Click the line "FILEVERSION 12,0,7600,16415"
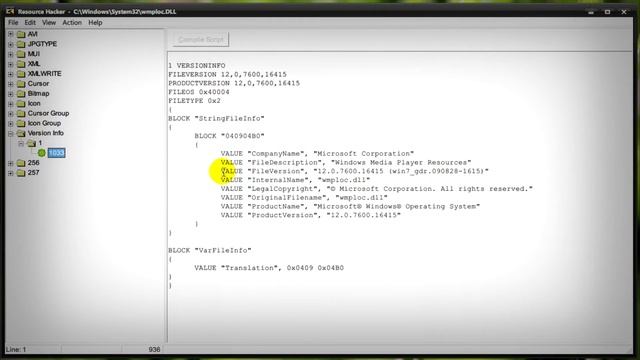The height and width of the screenshot is (360, 640). pyautogui.click(x=227, y=75)
